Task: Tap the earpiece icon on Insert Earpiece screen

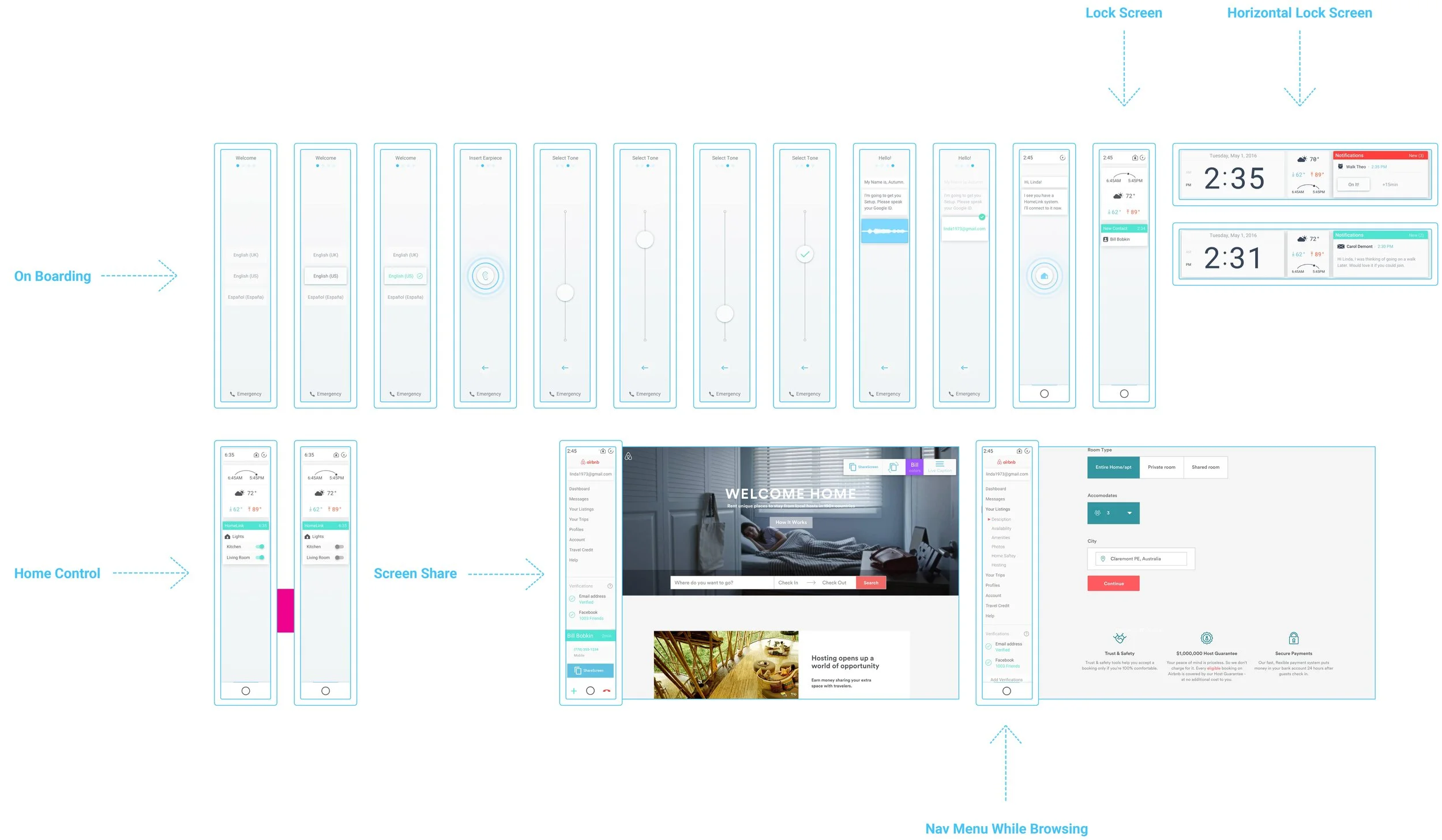Action: (485, 276)
